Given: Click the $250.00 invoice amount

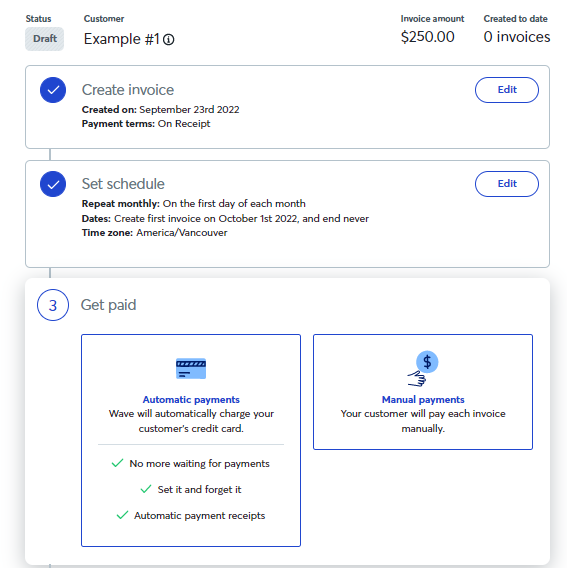Looking at the screenshot, I should [x=428, y=37].
